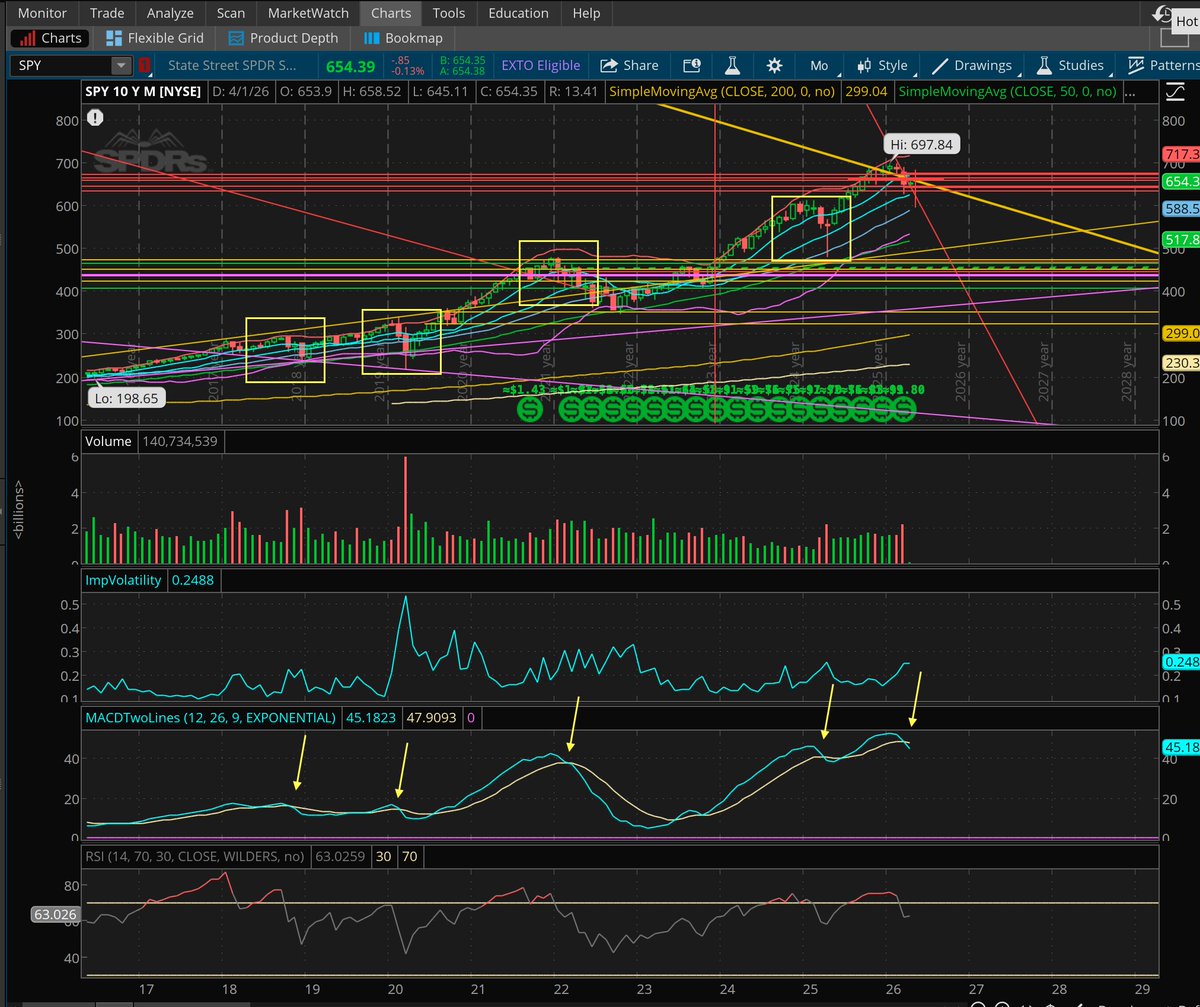Click the empty square box below Hot

(1174, 38)
